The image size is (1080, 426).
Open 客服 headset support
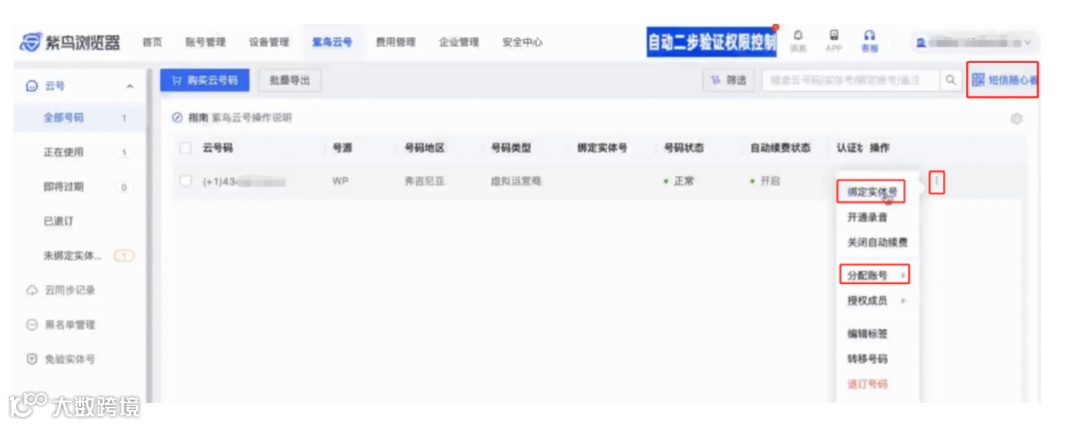point(869,40)
